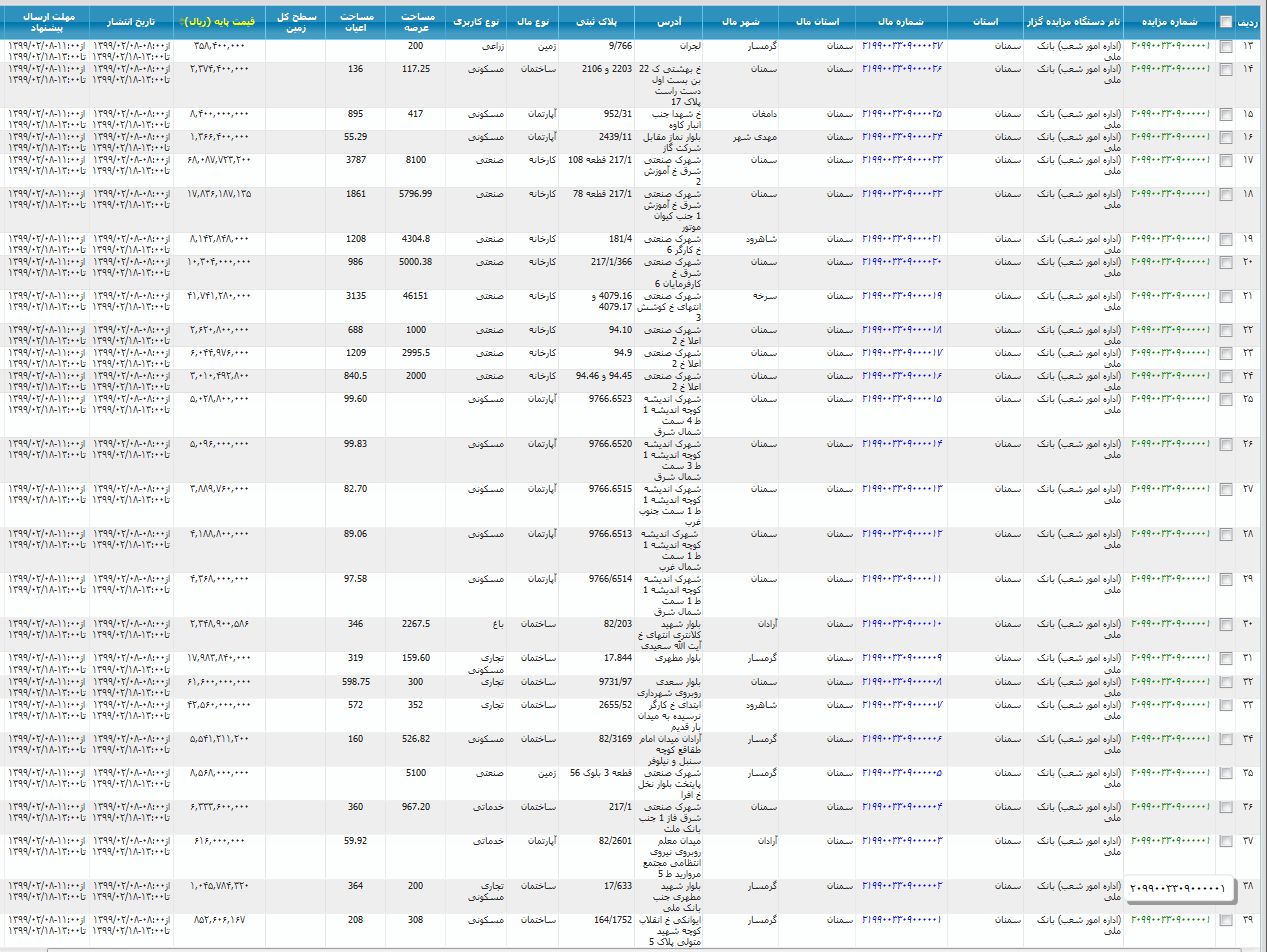The width and height of the screenshot is (1267, 952).
Task: Tick the checkbox in row ۲۵
Action: tap(1226, 400)
